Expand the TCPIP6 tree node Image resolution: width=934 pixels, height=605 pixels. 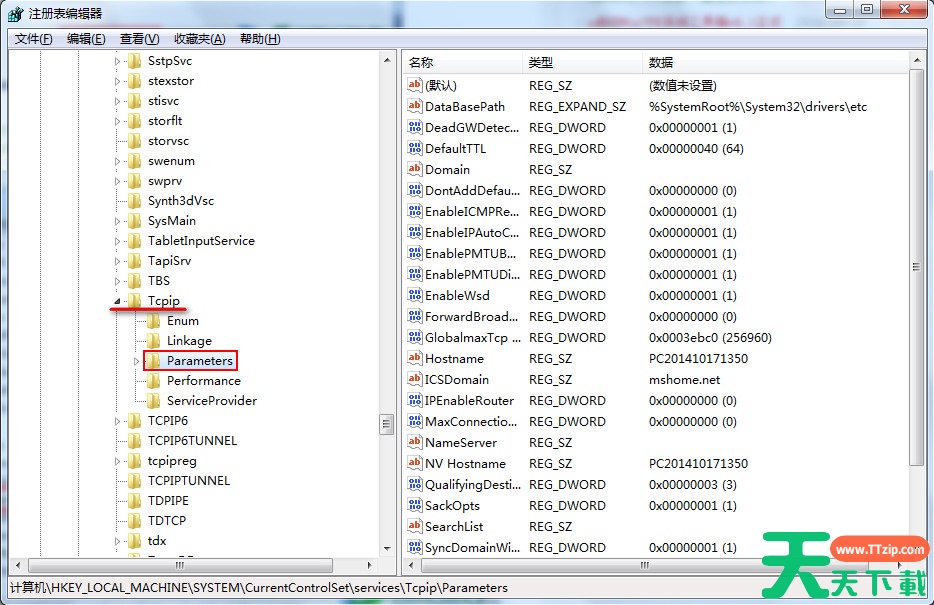coord(117,421)
